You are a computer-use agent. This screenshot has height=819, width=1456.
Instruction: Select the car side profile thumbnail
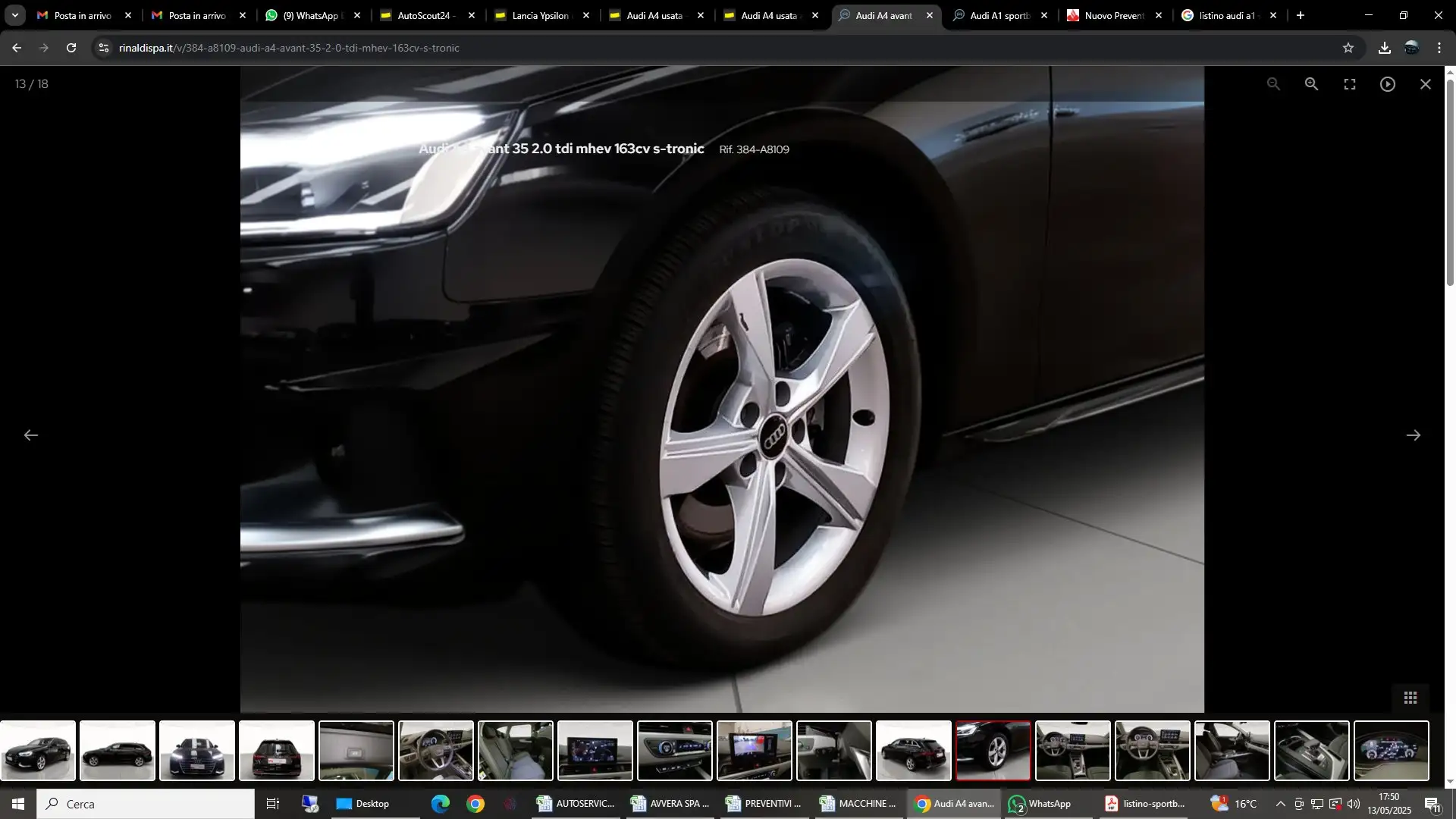coord(118,751)
